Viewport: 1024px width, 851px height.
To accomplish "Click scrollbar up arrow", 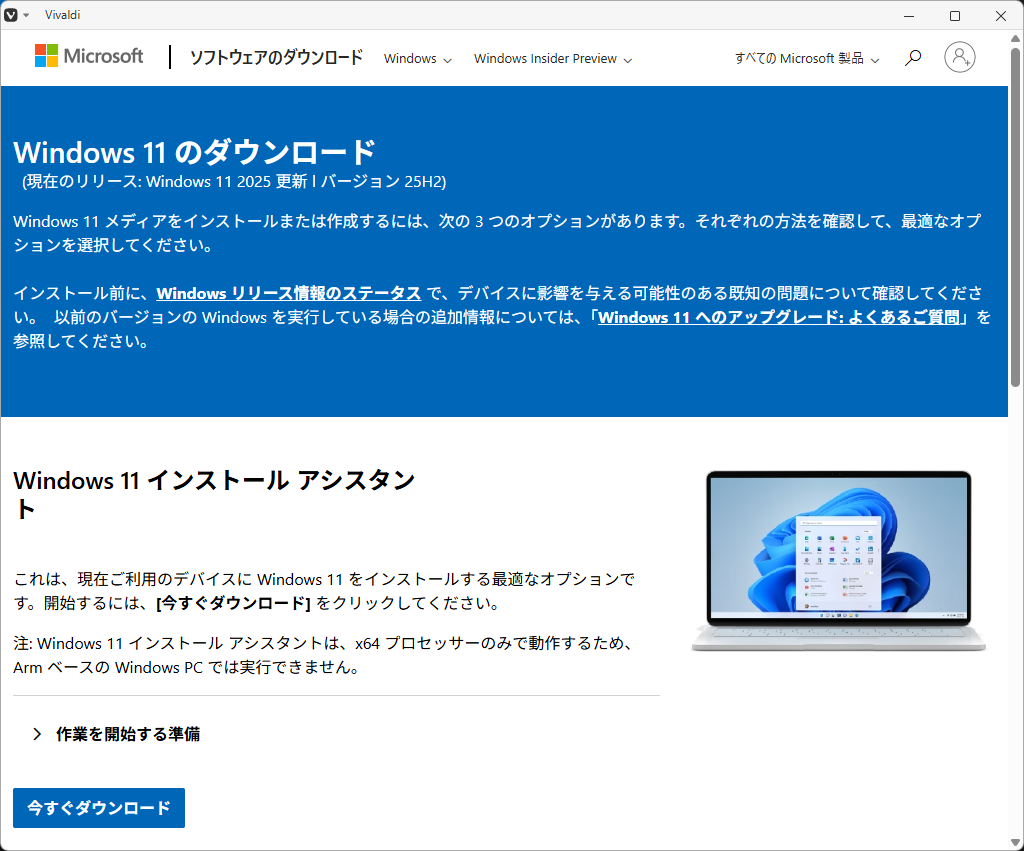I will [1016, 38].
